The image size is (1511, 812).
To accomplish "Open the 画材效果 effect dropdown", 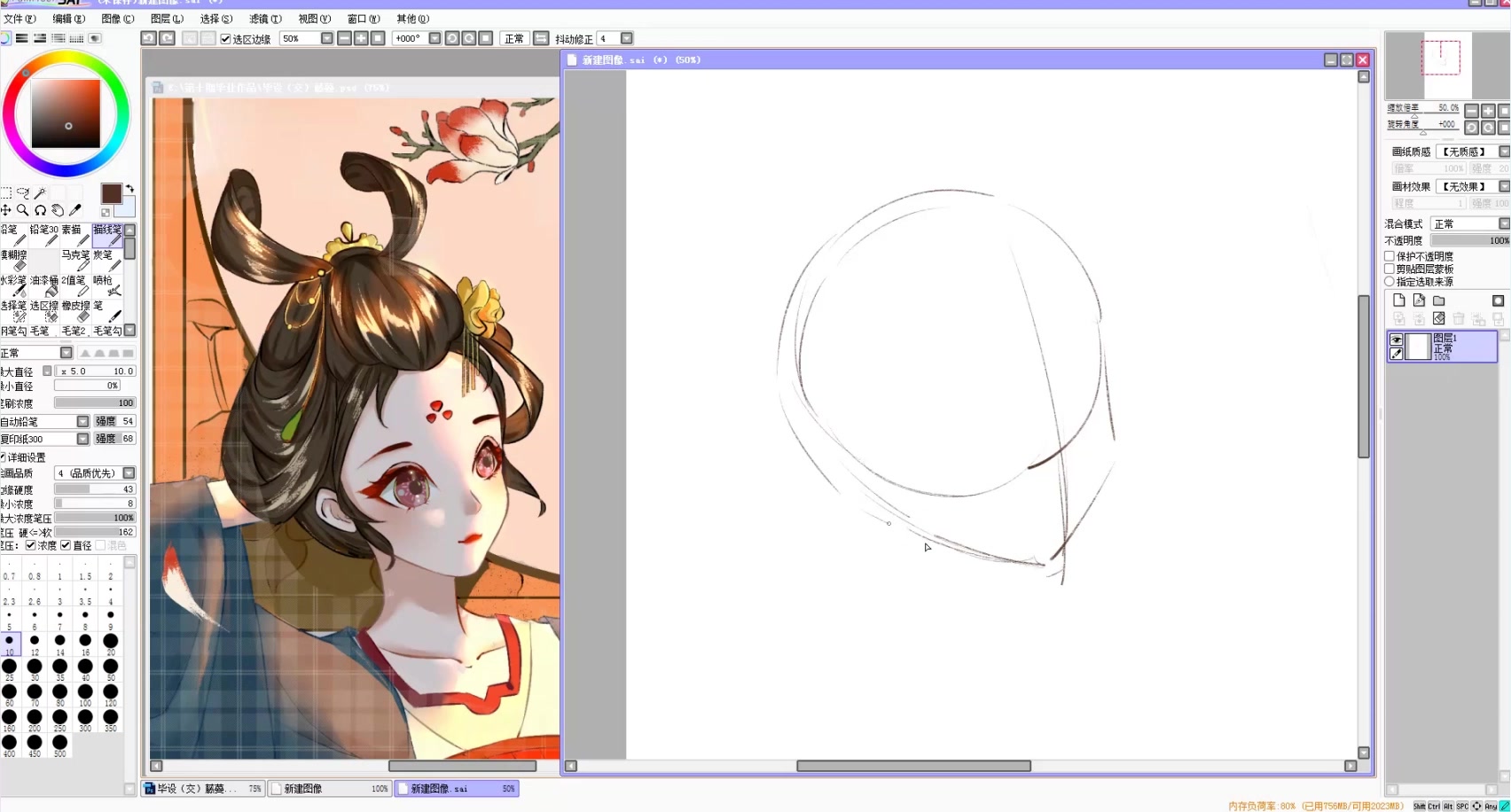I will [1504, 186].
